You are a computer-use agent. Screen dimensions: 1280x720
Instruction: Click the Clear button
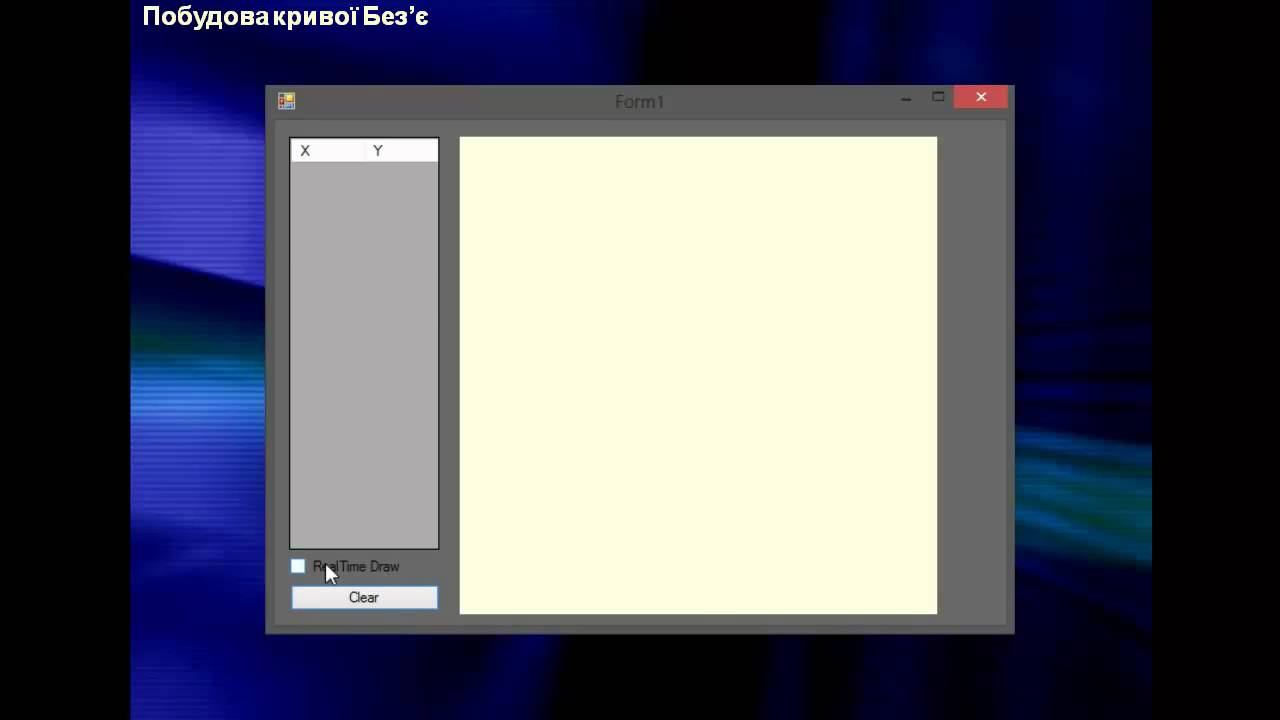tap(364, 597)
